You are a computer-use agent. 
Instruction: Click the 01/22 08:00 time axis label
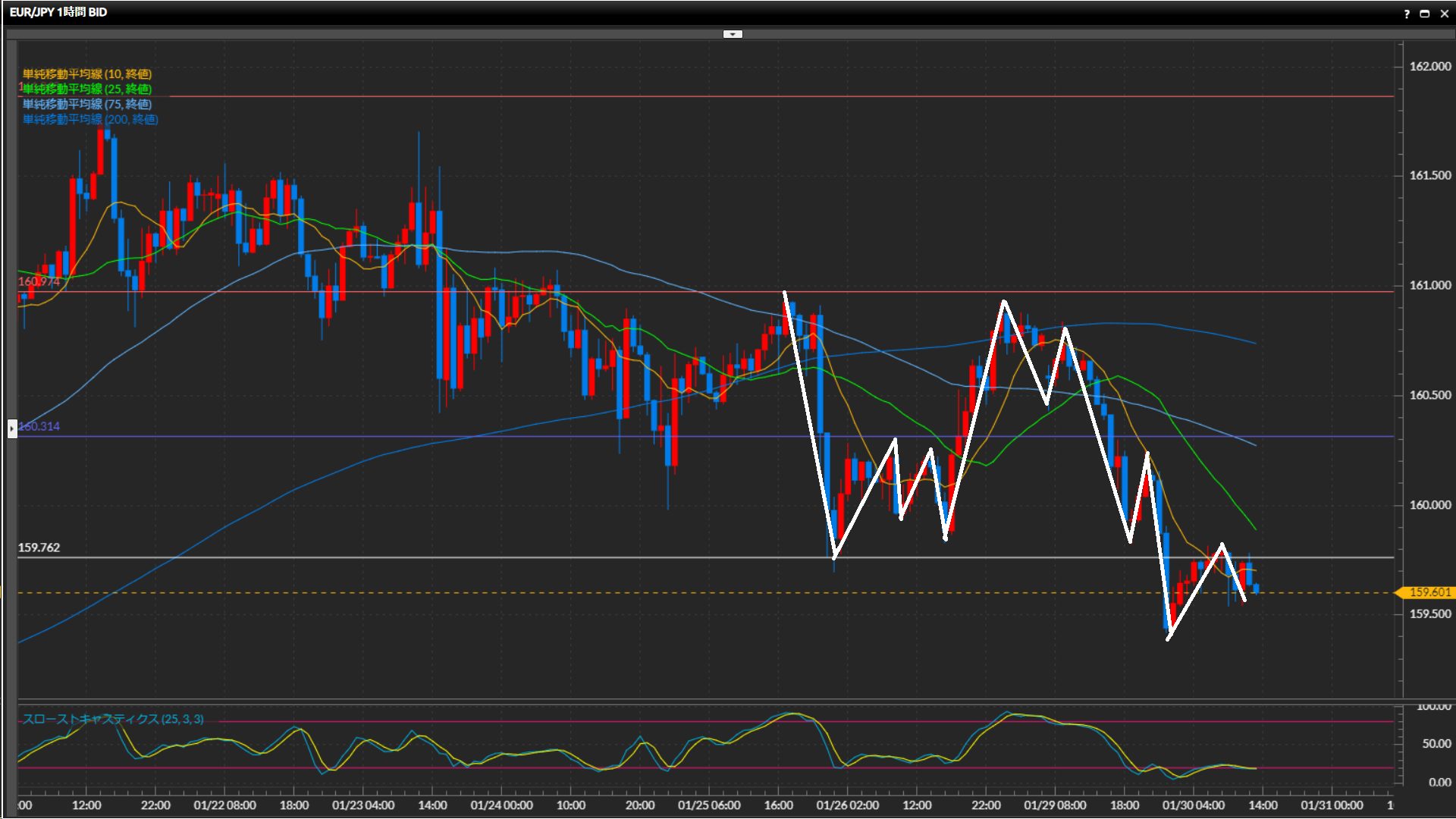[x=224, y=805]
